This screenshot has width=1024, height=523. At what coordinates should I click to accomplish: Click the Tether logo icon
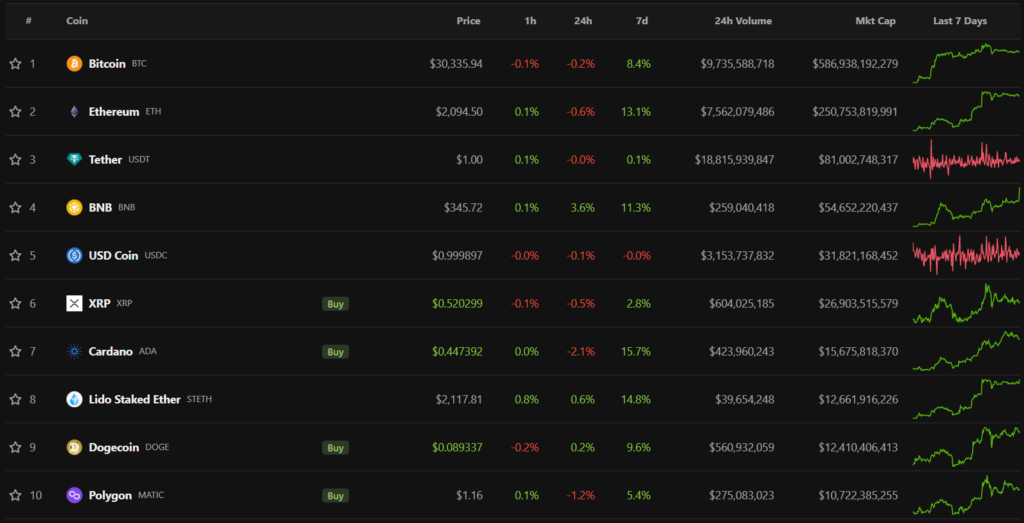74,160
